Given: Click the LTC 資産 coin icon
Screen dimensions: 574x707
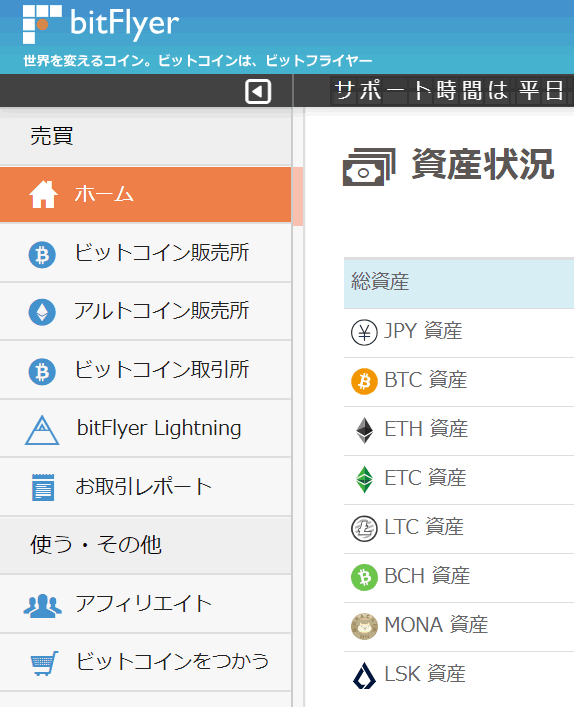Looking at the screenshot, I should pyautogui.click(x=364, y=528).
